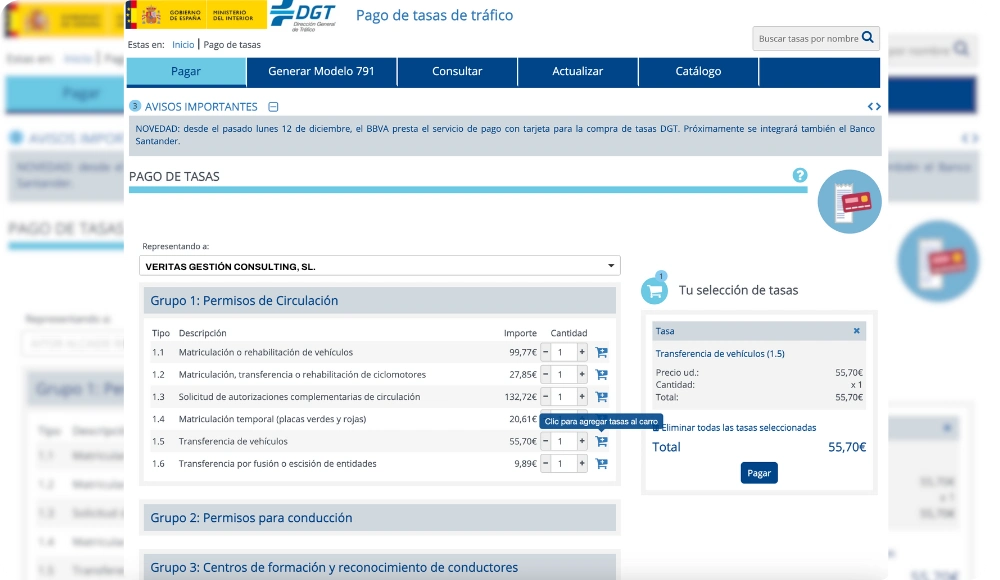Open the Catálogo tab
Image resolution: width=1000 pixels, height=580 pixels.
pos(697,71)
